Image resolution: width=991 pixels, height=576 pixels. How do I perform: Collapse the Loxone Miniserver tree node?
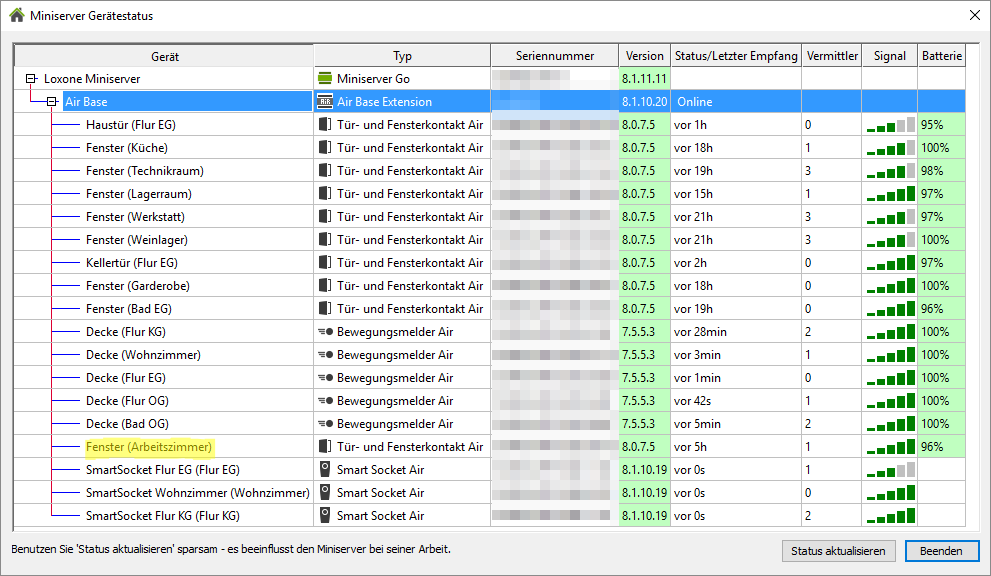[30, 79]
